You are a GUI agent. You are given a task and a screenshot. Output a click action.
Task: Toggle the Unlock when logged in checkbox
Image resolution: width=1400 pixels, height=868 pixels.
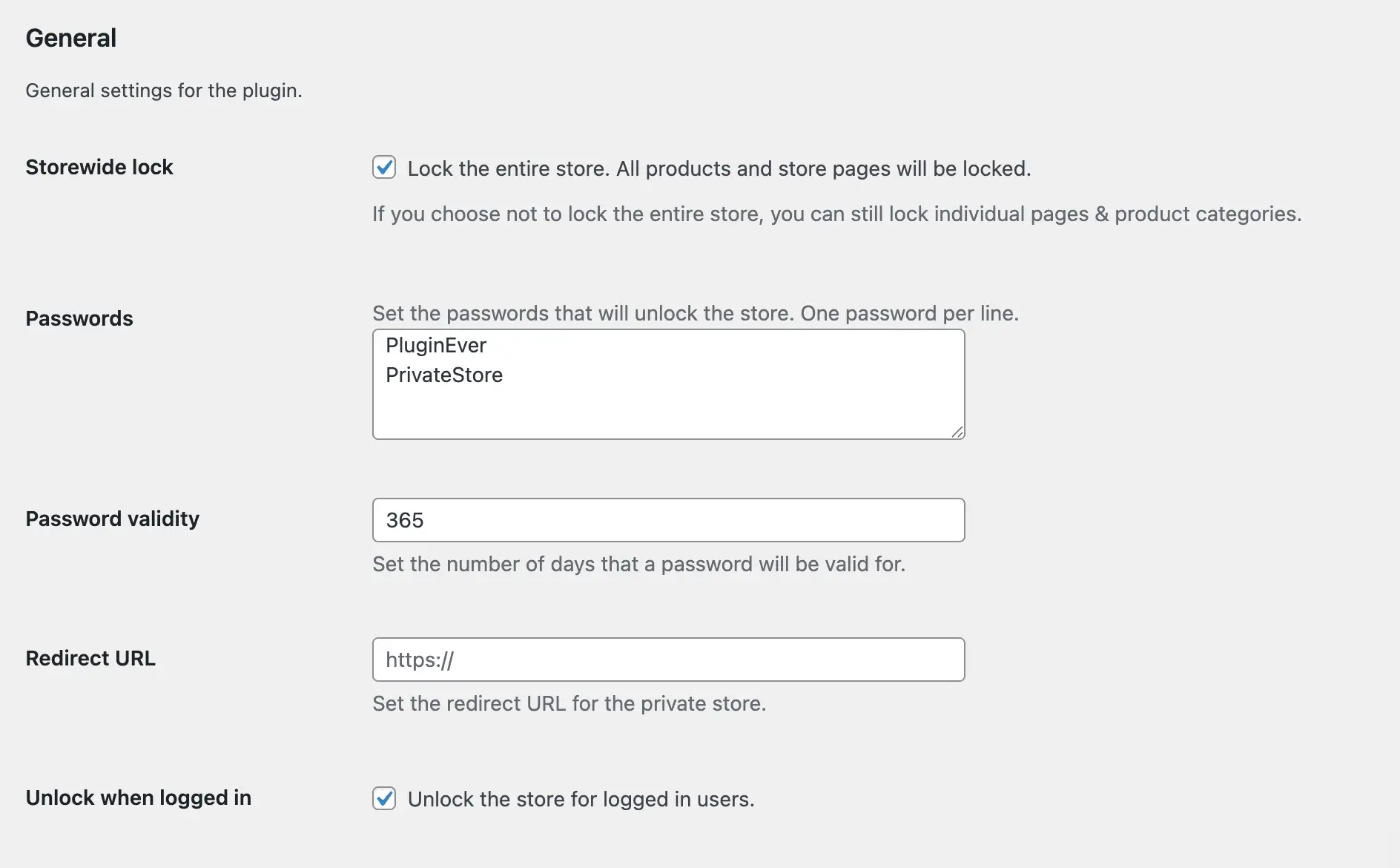(x=384, y=798)
